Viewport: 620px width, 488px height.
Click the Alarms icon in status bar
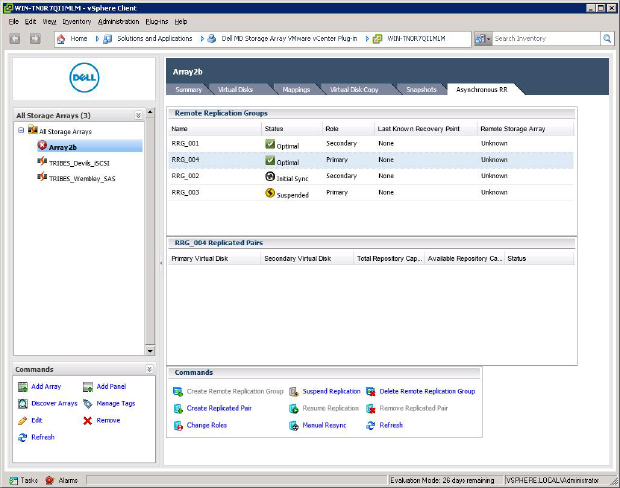[50, 480]
